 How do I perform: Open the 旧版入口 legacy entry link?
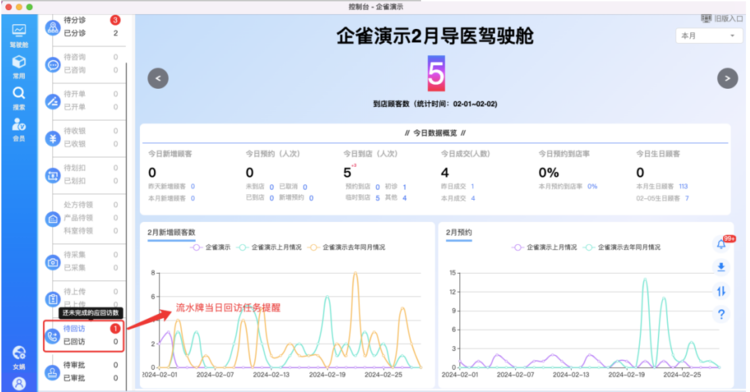[x=728, y=19]
